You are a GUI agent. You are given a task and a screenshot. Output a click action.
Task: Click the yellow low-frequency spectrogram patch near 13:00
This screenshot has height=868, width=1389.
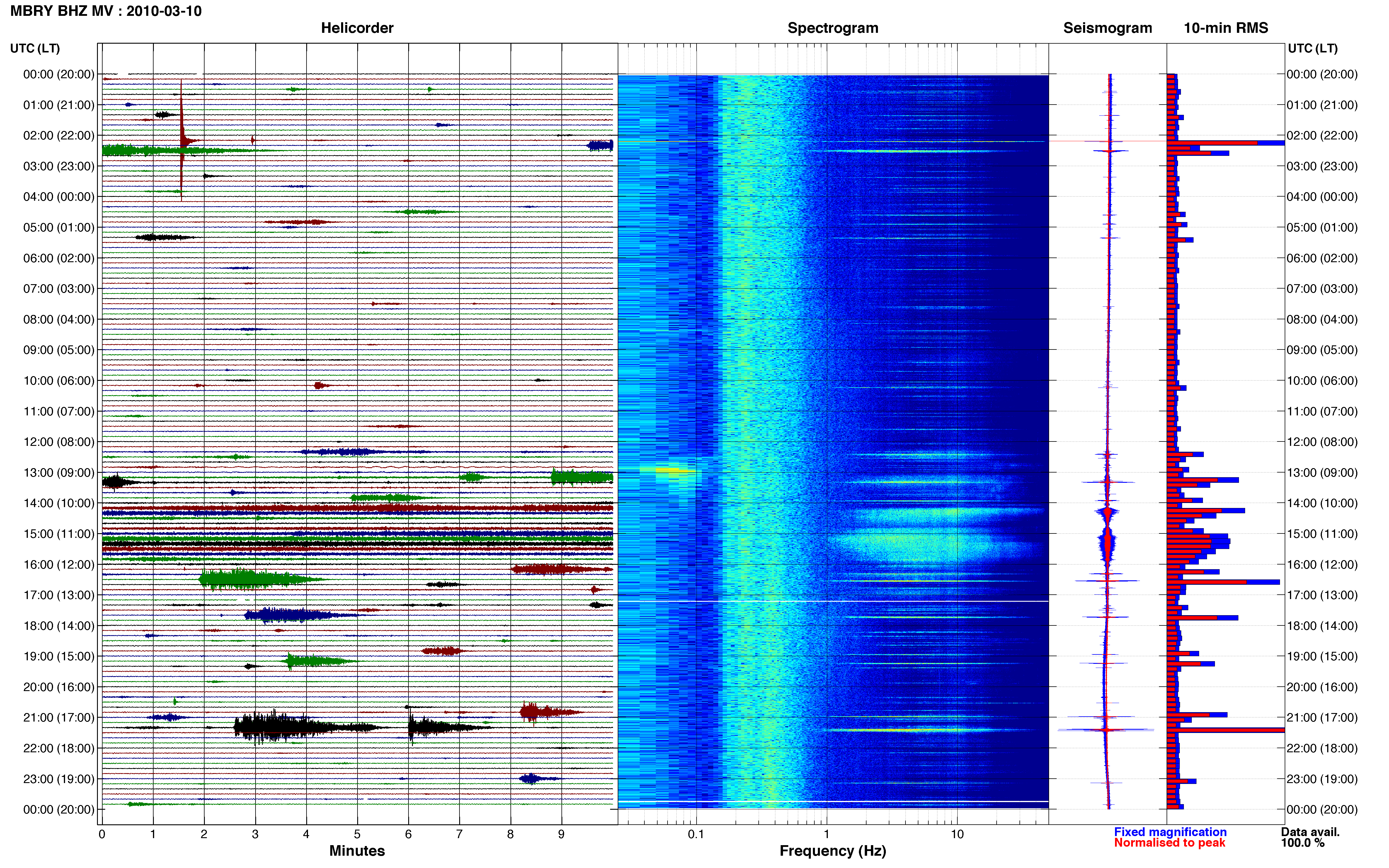pyautogui.click(x=667, y=470)
